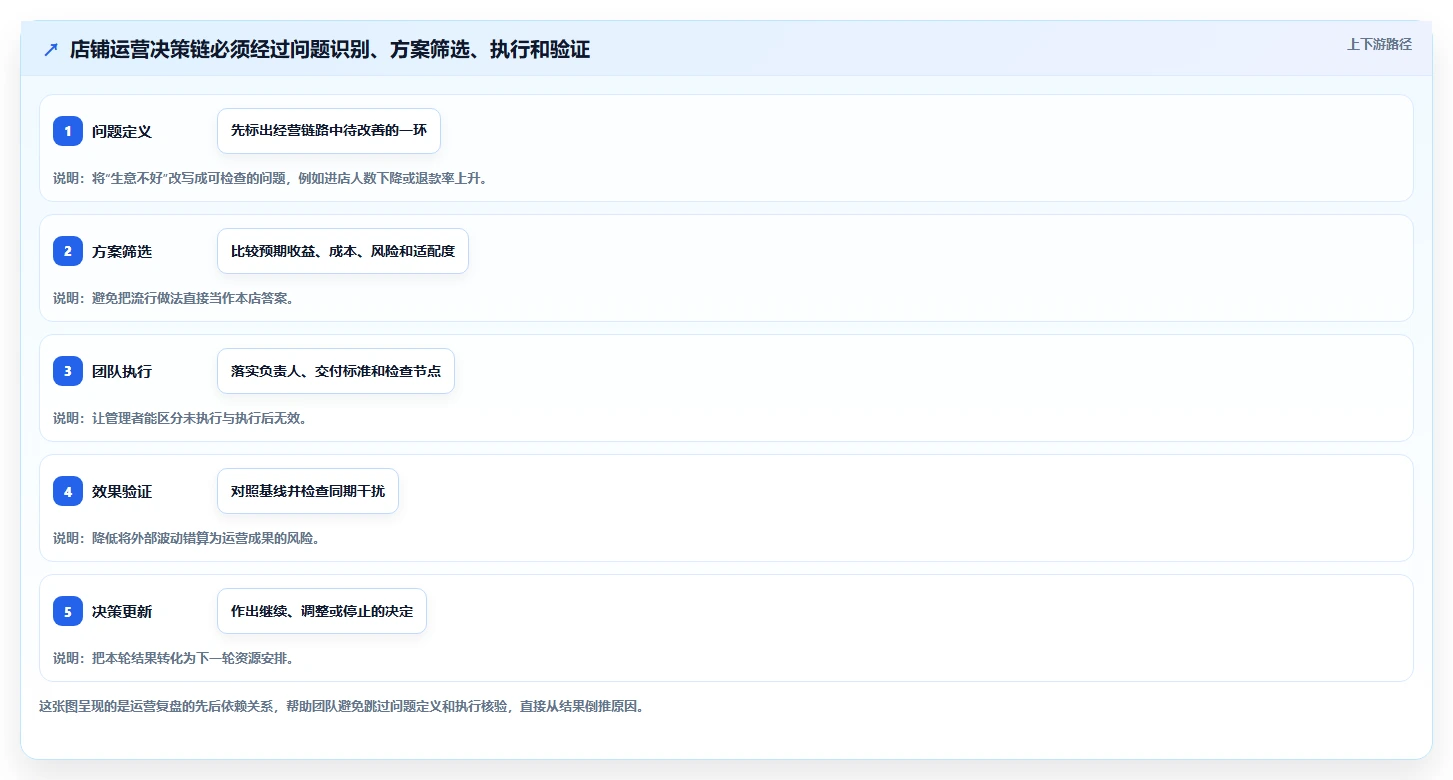Click the note 把本轮结果转化为下一轮资源安排
Viewport: 1453px width, 780px height.
point(173,658)
